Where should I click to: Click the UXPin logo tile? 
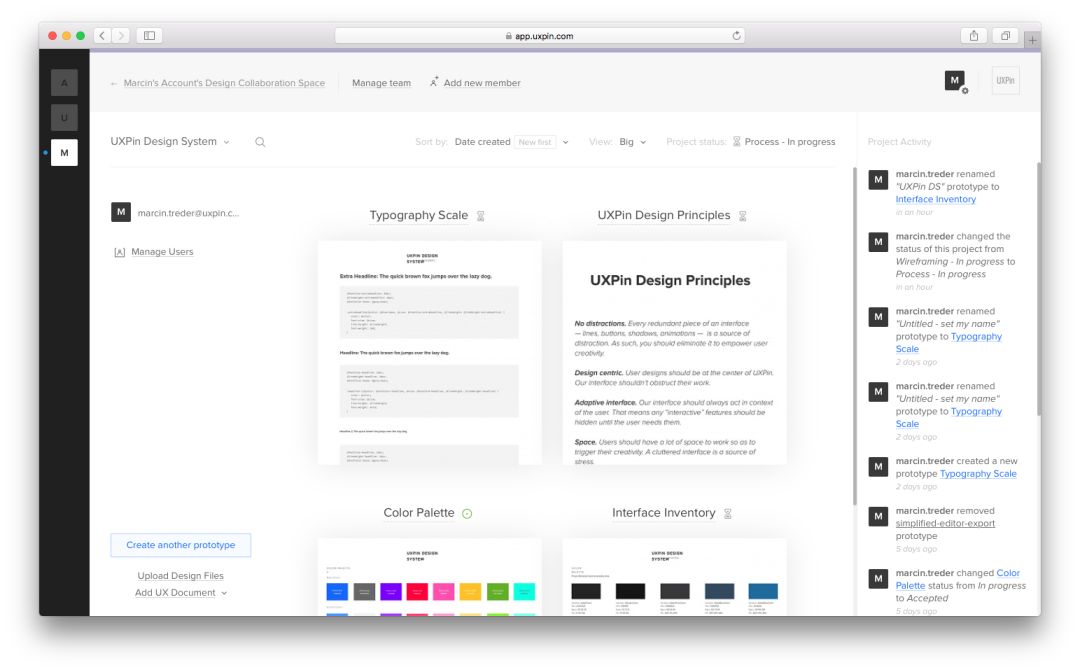click(x=1005, y=81)
